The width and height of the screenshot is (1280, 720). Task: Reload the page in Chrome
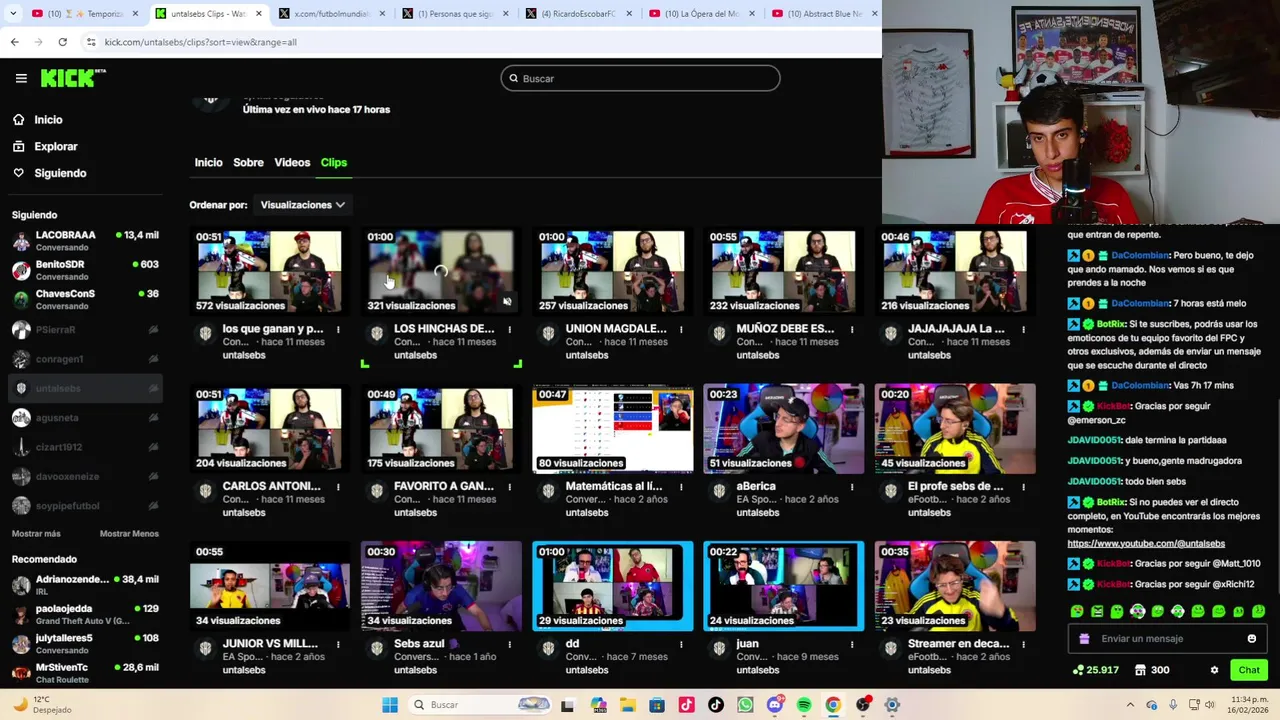point(62,42)
